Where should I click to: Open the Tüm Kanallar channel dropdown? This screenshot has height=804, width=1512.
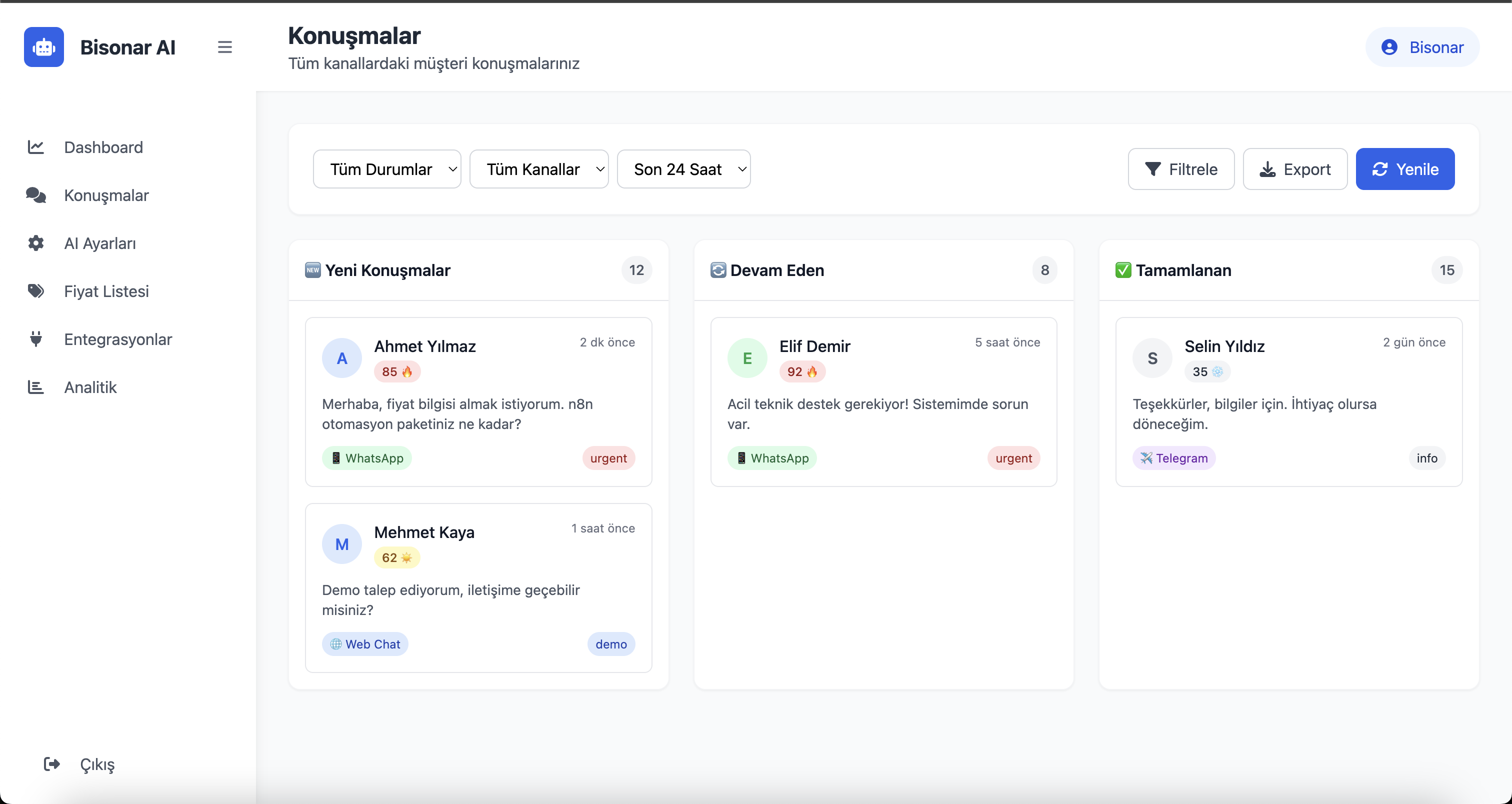coord(539,169)
